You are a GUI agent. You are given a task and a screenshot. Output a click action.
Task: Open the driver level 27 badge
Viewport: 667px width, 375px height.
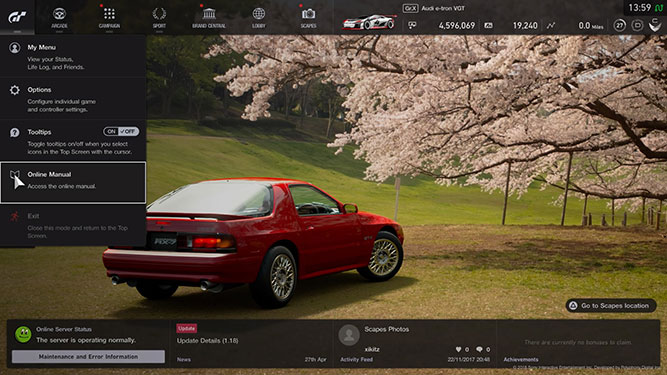(x=619, y=26)
